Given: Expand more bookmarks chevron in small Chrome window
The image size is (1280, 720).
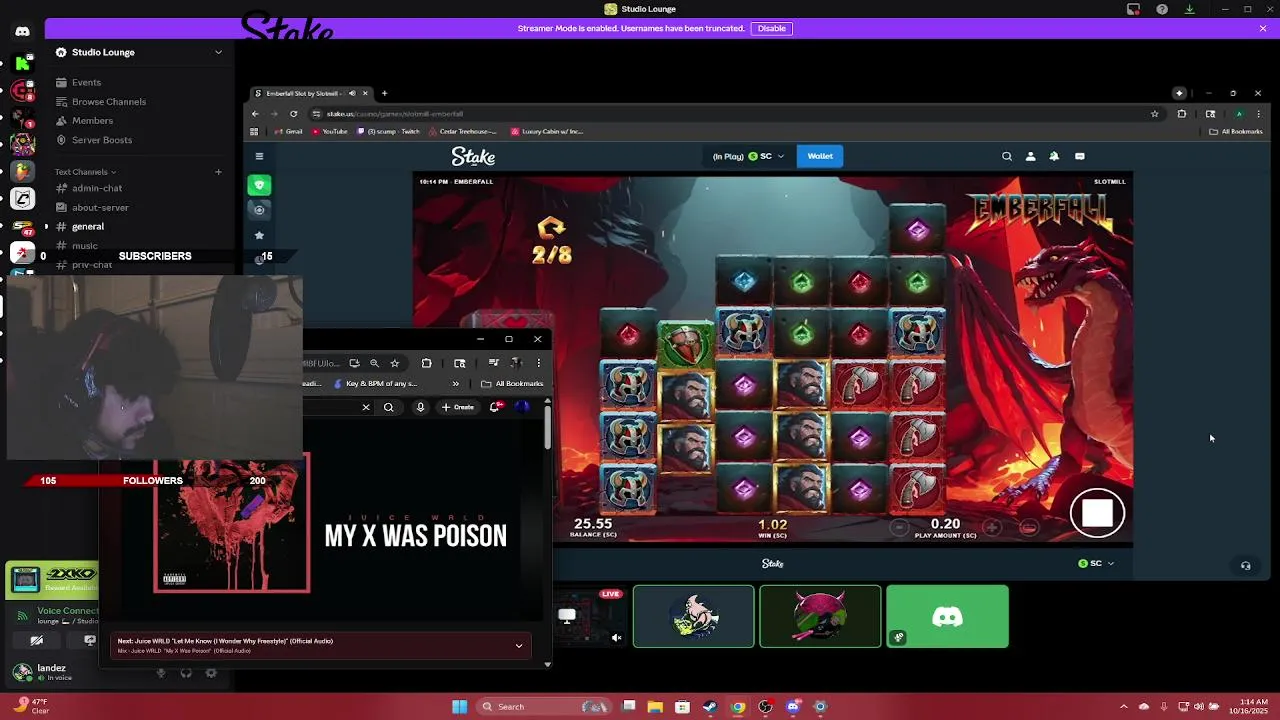Looking at the screenshot, I should click(455, 383).
